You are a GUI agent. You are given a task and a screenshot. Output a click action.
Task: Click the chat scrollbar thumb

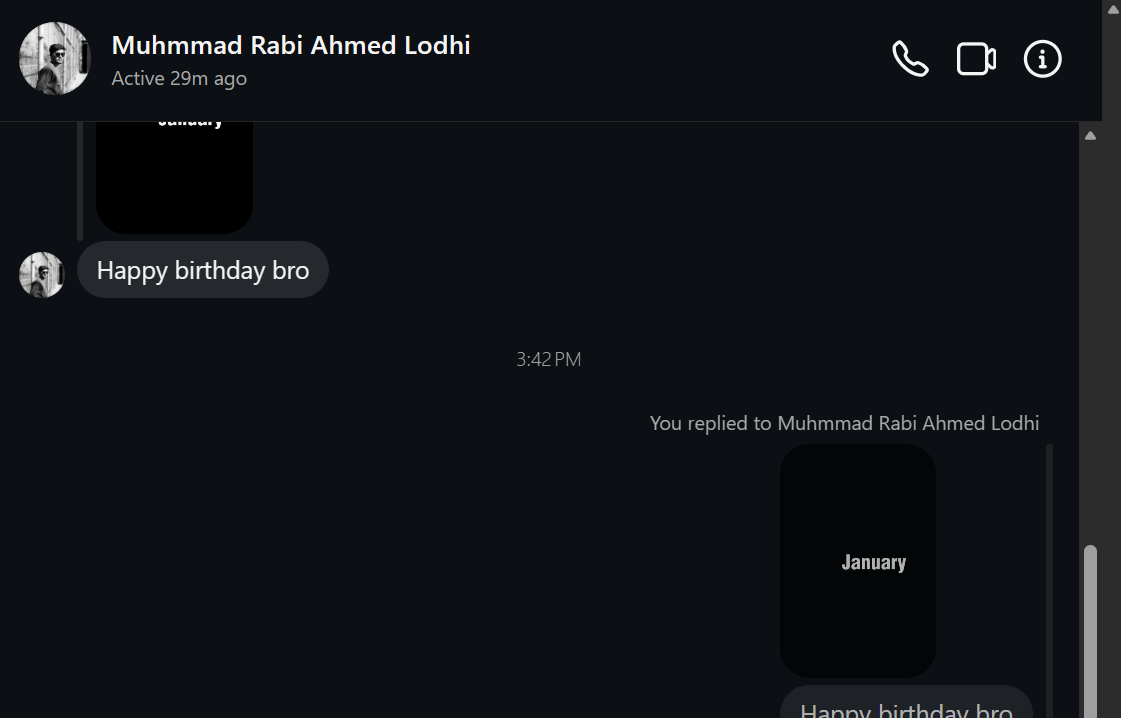1090,630
